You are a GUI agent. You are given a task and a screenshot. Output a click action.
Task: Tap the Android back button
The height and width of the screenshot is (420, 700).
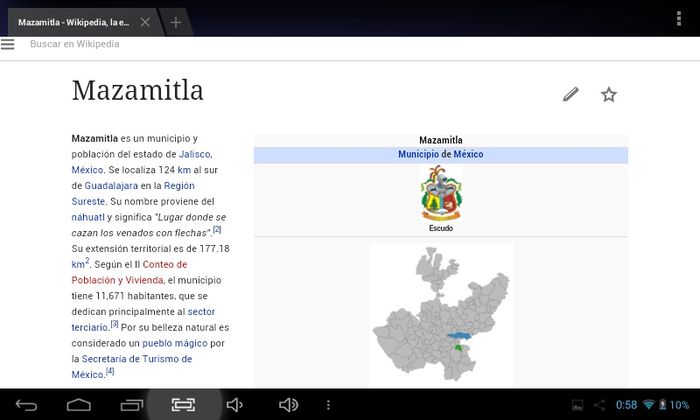click(26, 405)
